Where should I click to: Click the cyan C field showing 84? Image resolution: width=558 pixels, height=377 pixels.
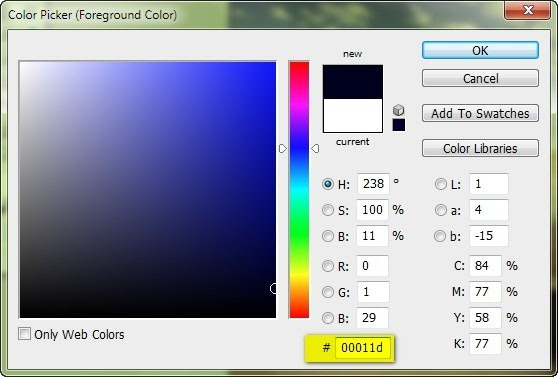point(485,266)
